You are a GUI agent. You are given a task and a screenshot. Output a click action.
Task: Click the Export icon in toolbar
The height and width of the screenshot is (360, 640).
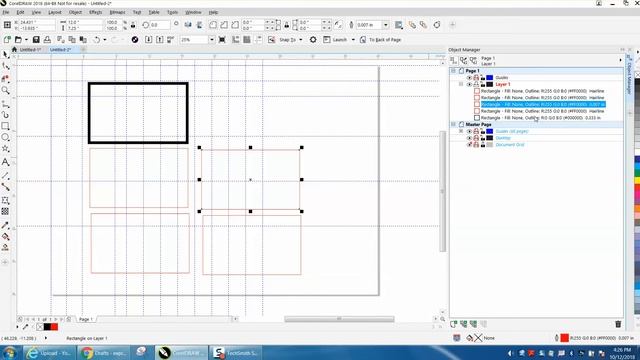tap(160, 40)
